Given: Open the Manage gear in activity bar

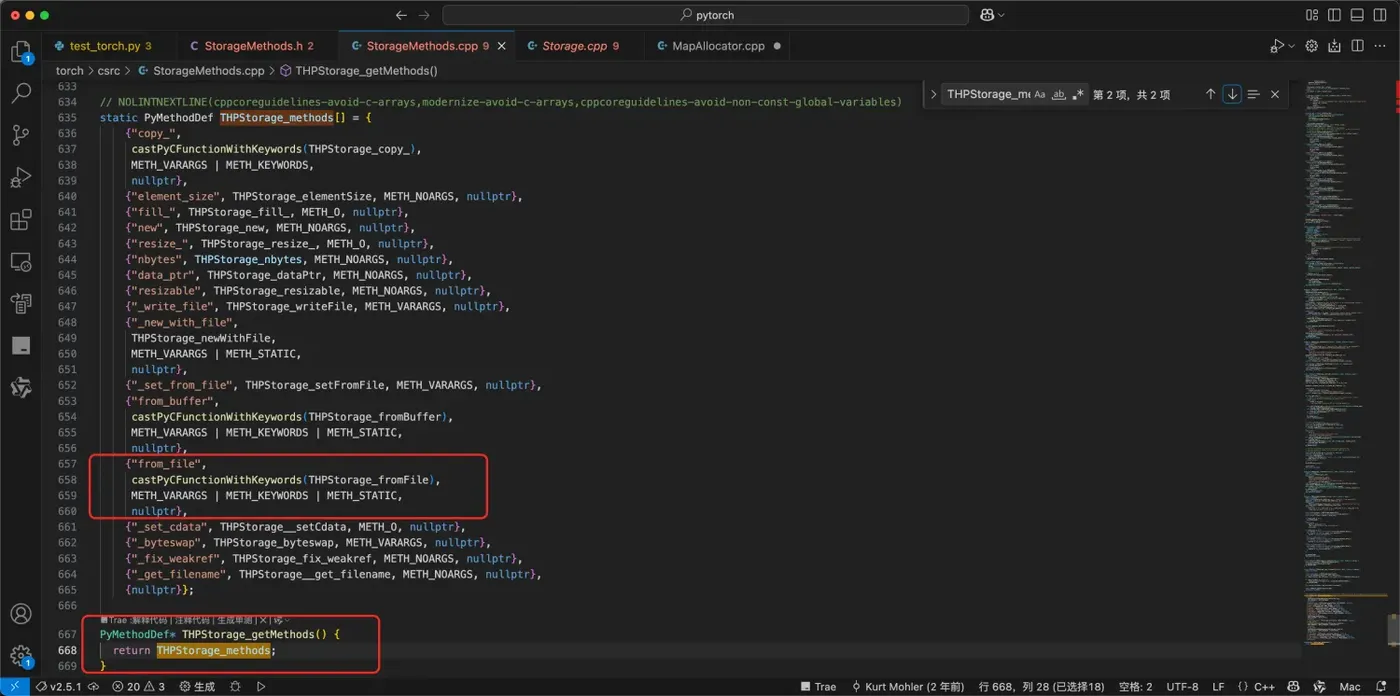Looking at the screenshot, I should (x=21, y=656).
